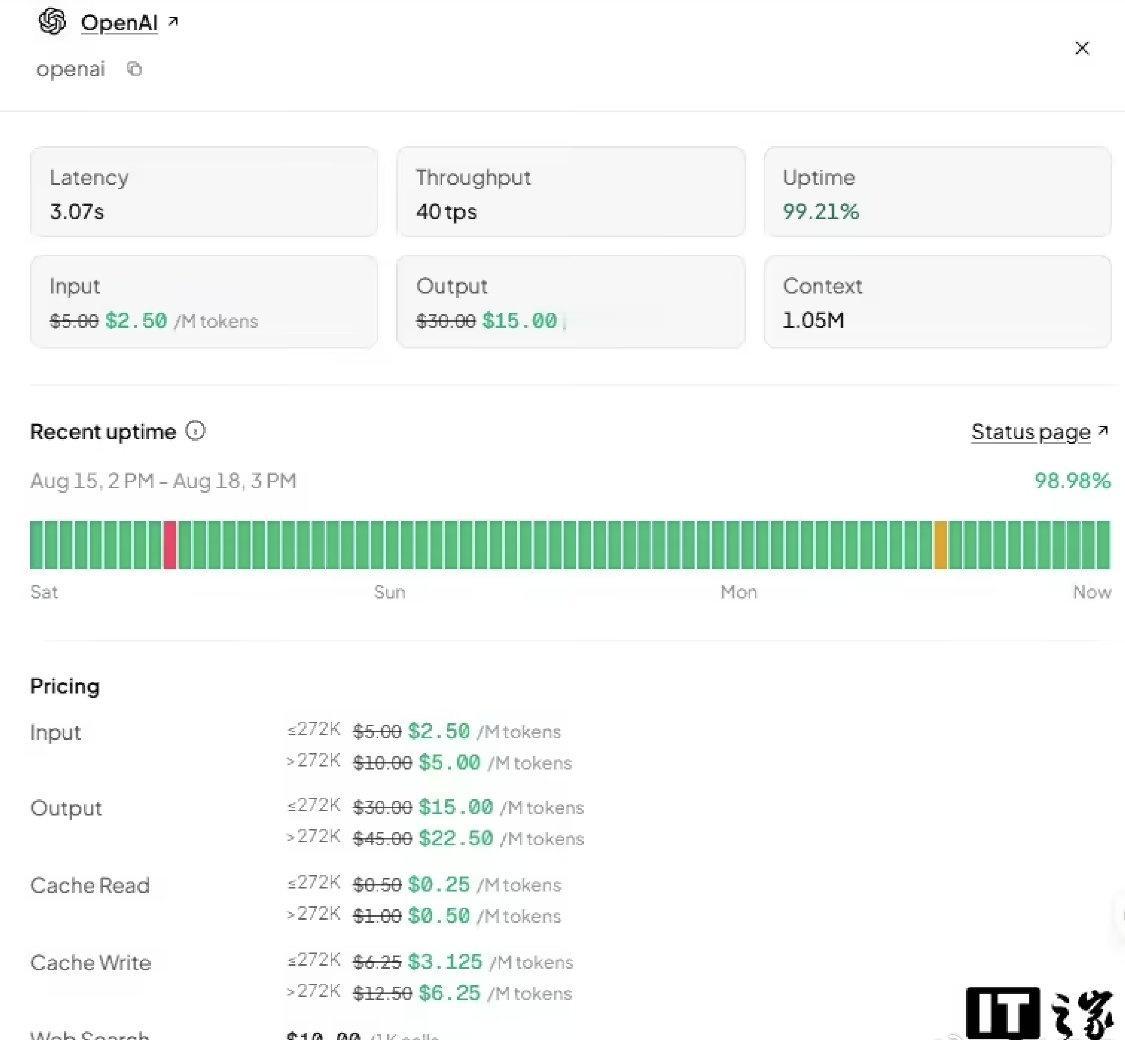Click the Pricing heading
The width and height of the screenshot is (1125, 1040).
coord(65,686)
